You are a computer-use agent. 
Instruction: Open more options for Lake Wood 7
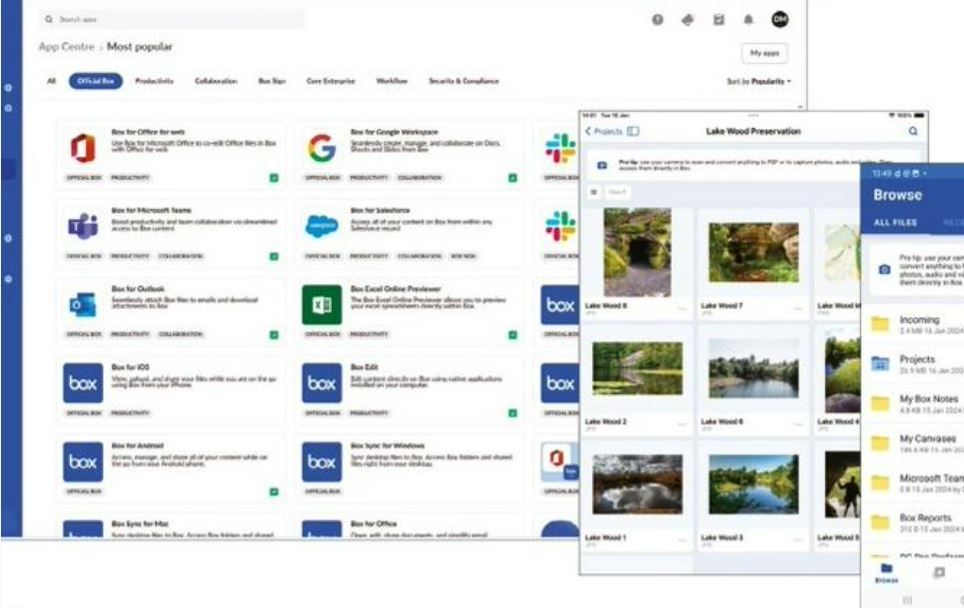pyautogui.click(x=798, y=309)
